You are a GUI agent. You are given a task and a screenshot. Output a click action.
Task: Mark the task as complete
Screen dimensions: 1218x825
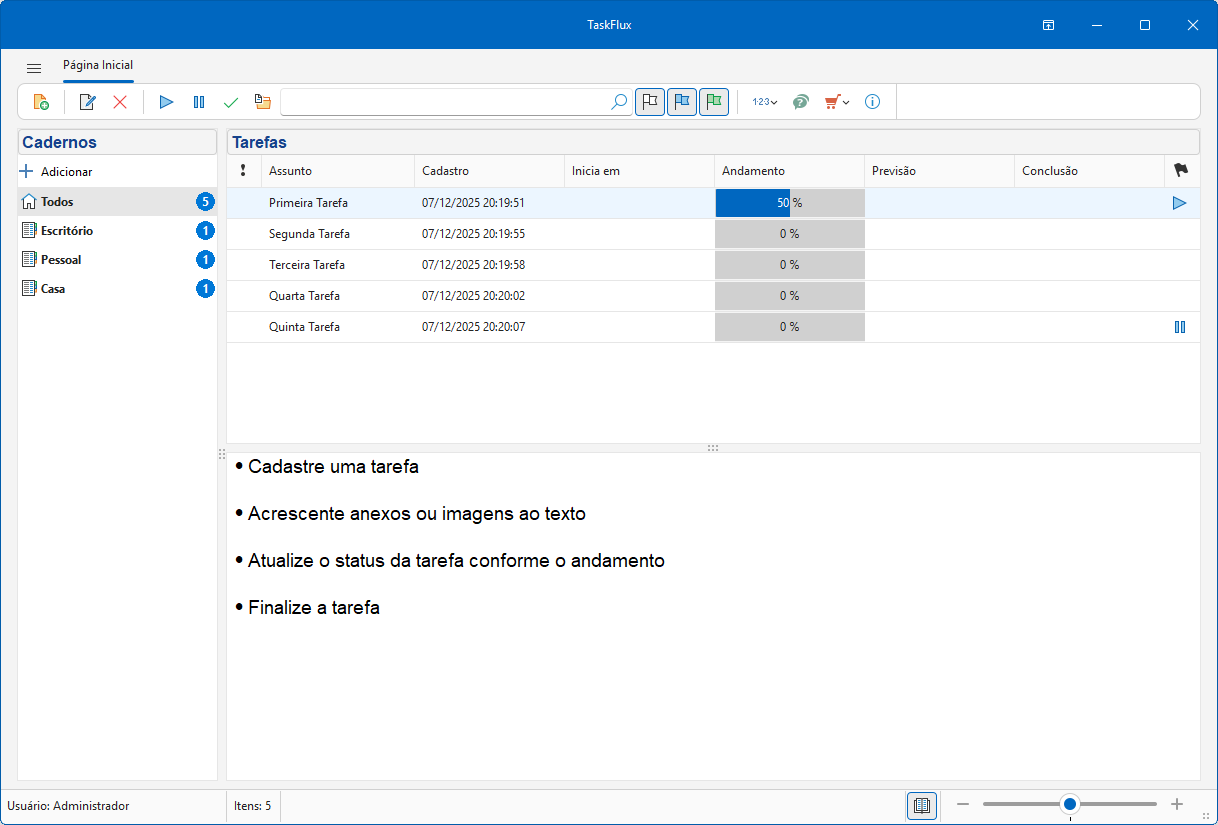coord(231,101)
